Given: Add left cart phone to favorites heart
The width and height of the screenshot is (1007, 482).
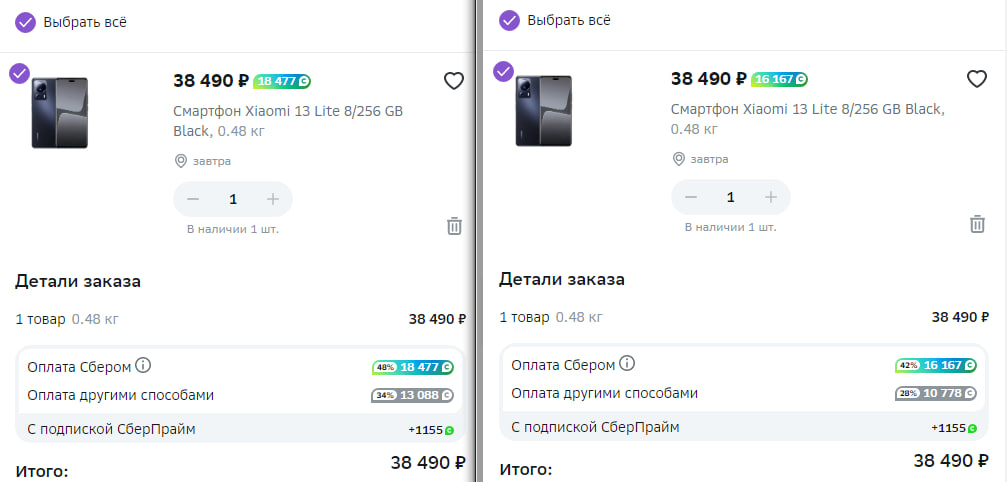Looking at the screenshot, I should tap(454, 81).
